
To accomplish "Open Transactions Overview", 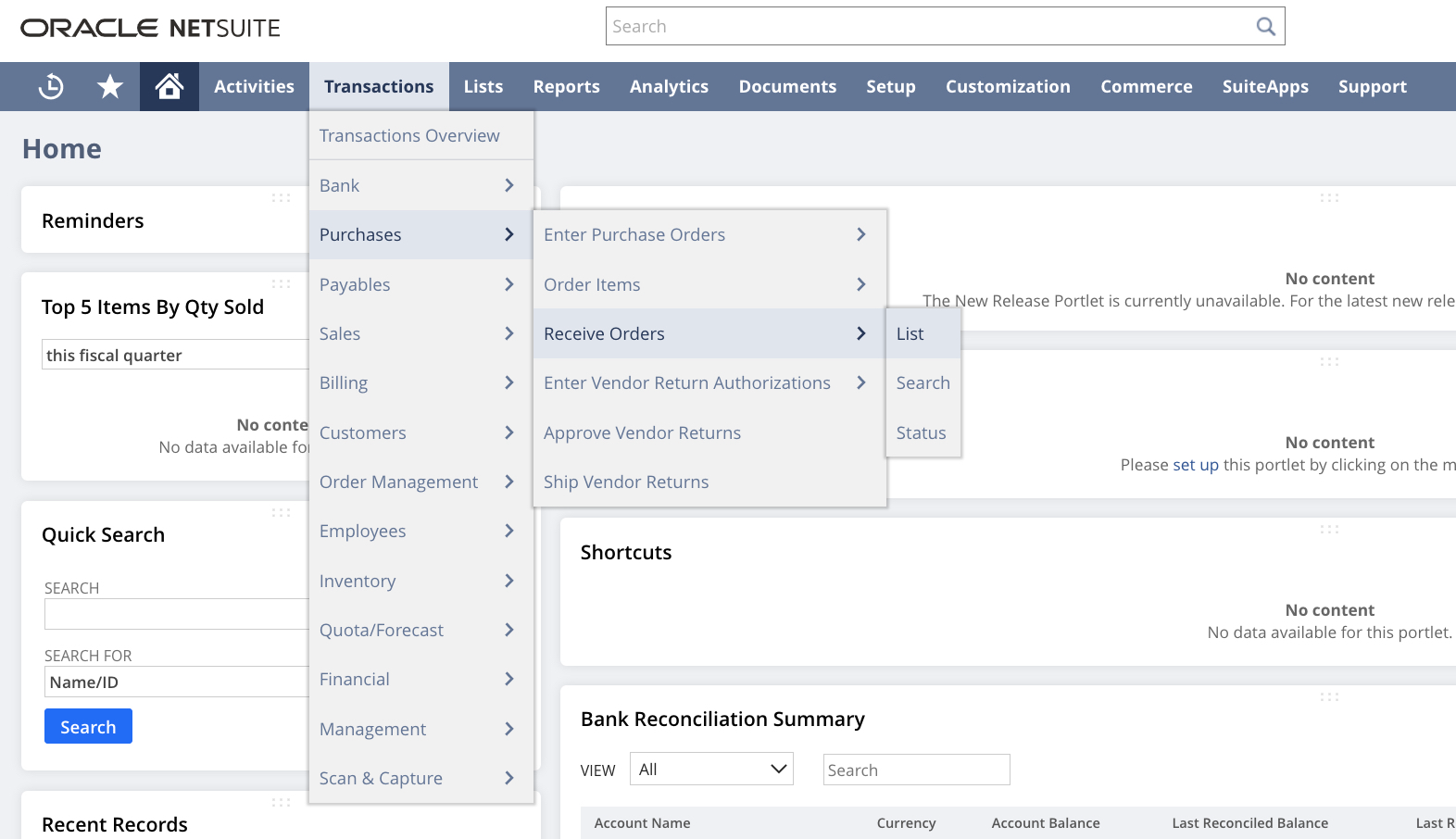I will (x=409, y=136).
